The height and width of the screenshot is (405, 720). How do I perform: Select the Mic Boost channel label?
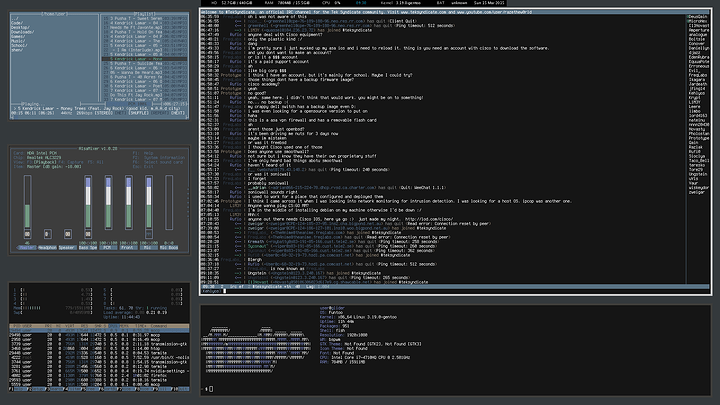169,248
